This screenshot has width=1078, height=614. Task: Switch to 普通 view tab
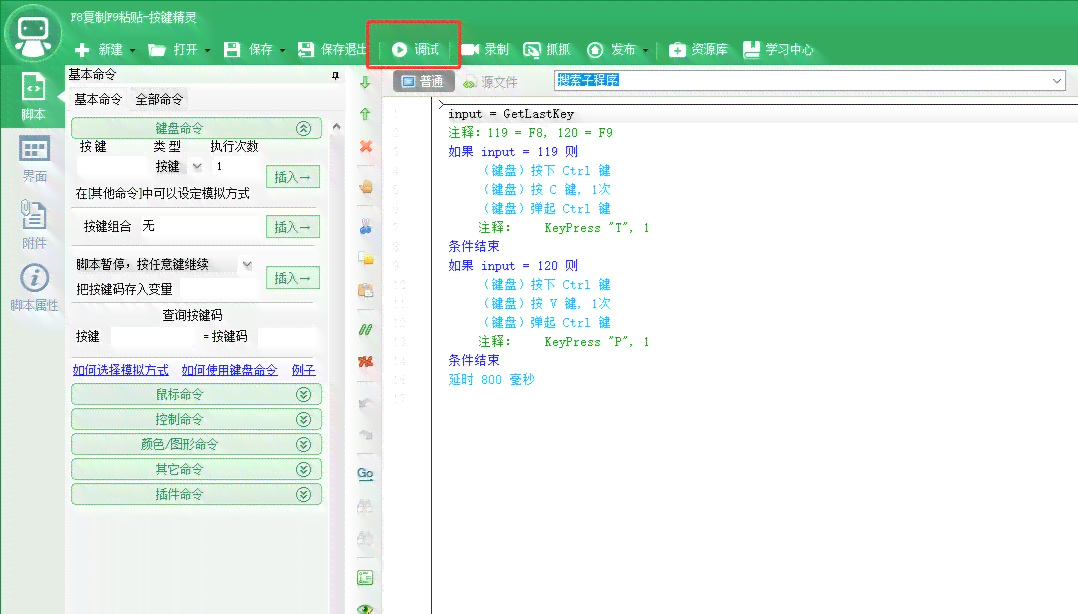[x=423, y=82]
